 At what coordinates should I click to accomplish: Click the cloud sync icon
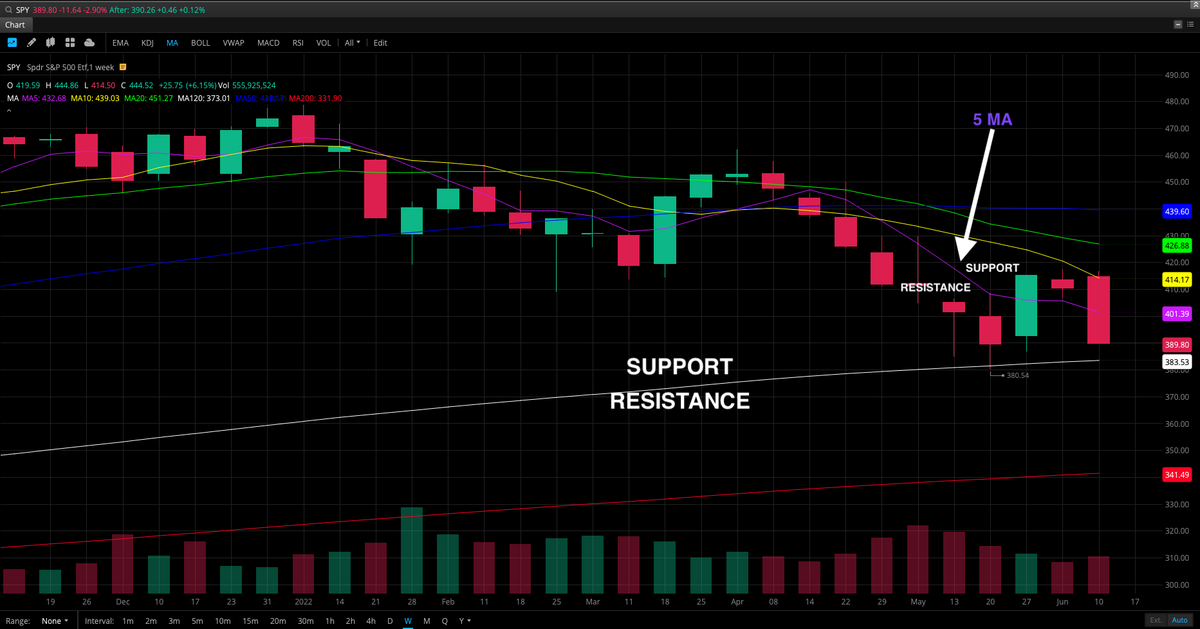(90, 43)
